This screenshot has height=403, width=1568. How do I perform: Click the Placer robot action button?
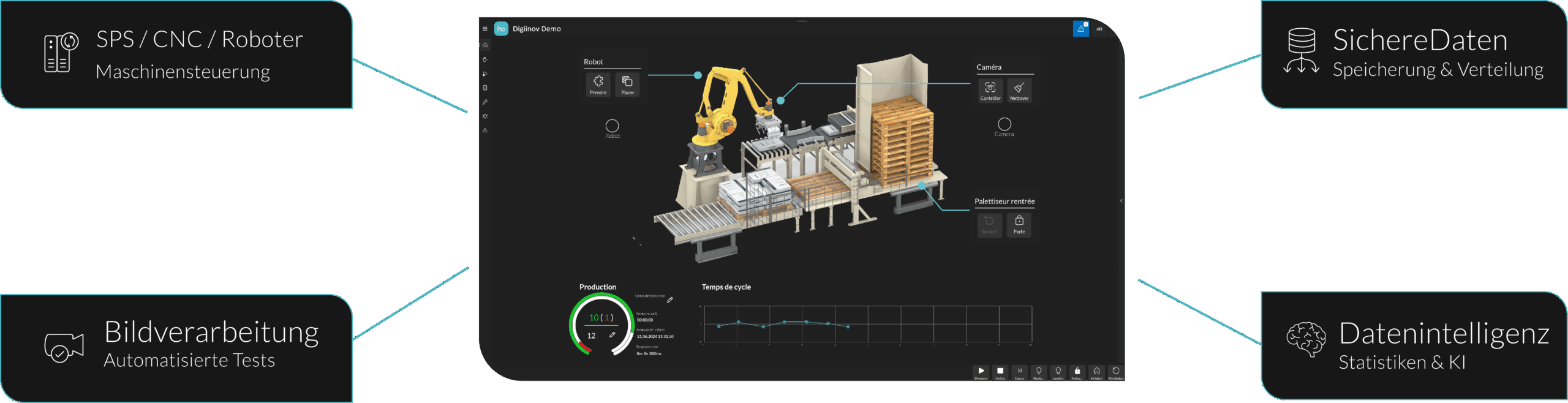click(627, 85)
